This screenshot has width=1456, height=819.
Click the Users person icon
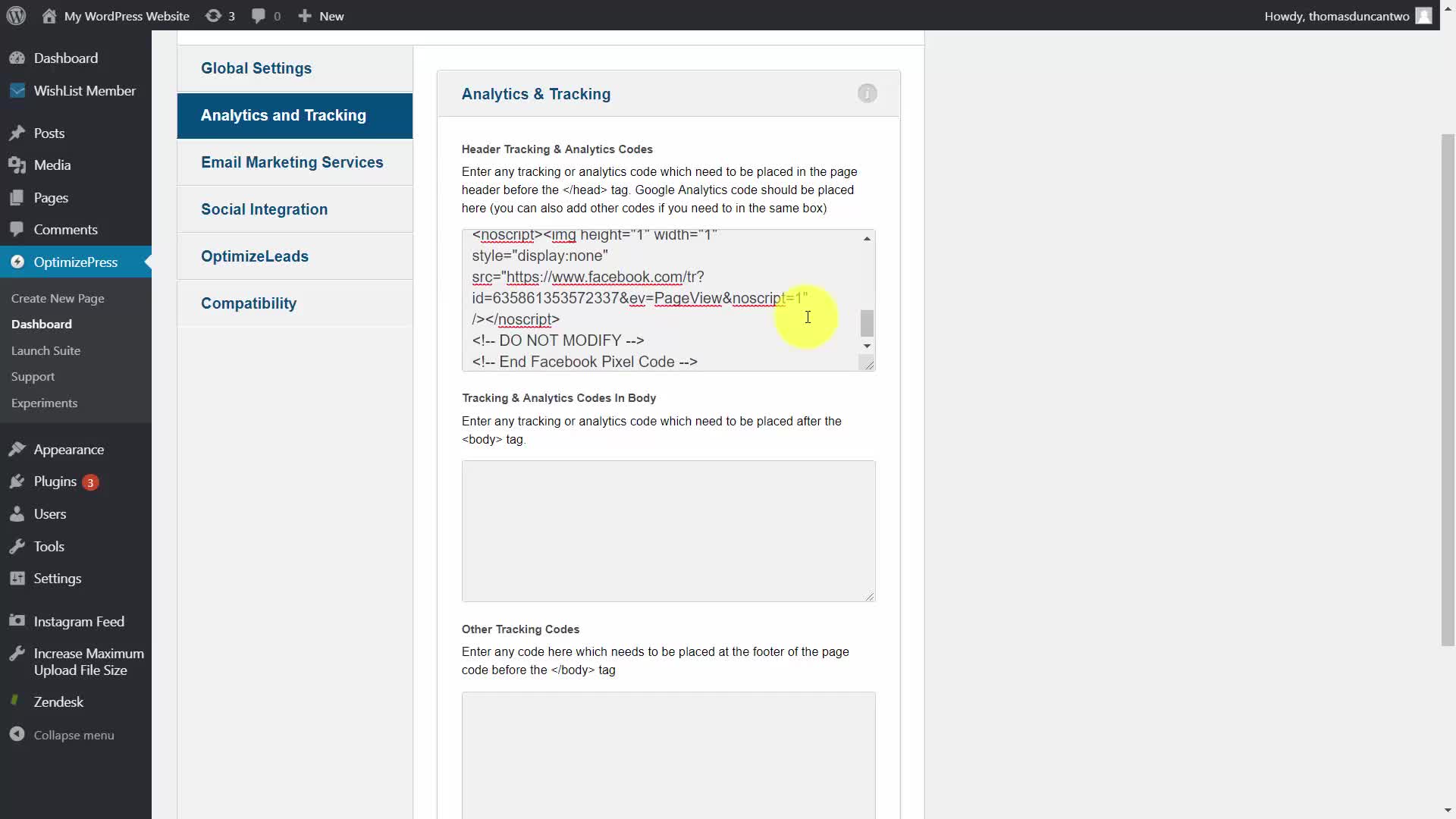coord(17,514)
